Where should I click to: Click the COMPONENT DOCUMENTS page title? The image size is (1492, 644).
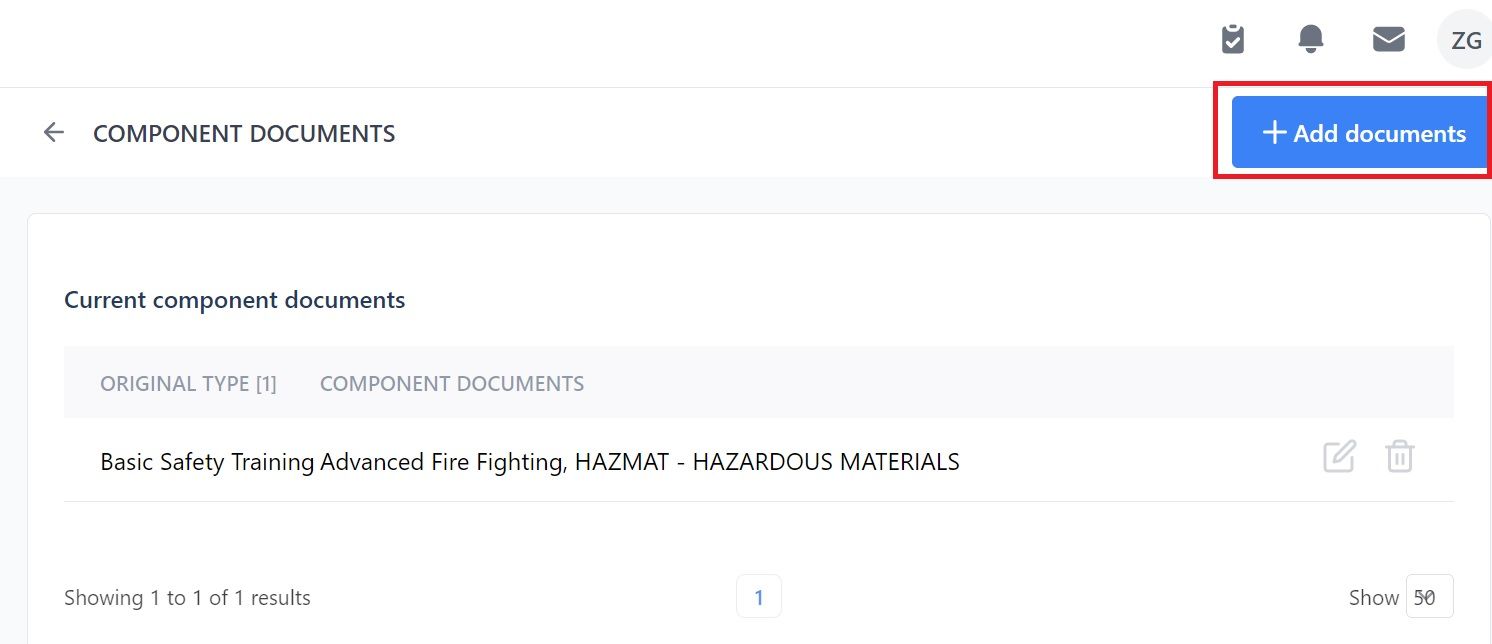tap(244, 133)
